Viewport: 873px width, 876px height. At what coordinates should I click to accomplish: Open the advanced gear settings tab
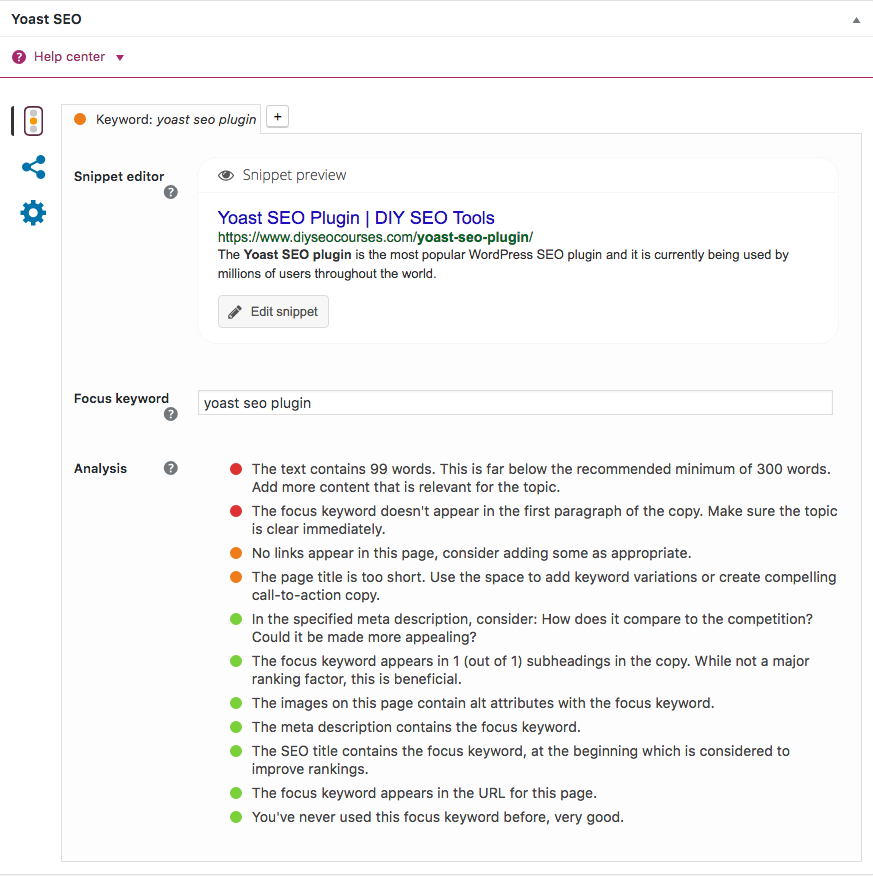pos(33,213)
